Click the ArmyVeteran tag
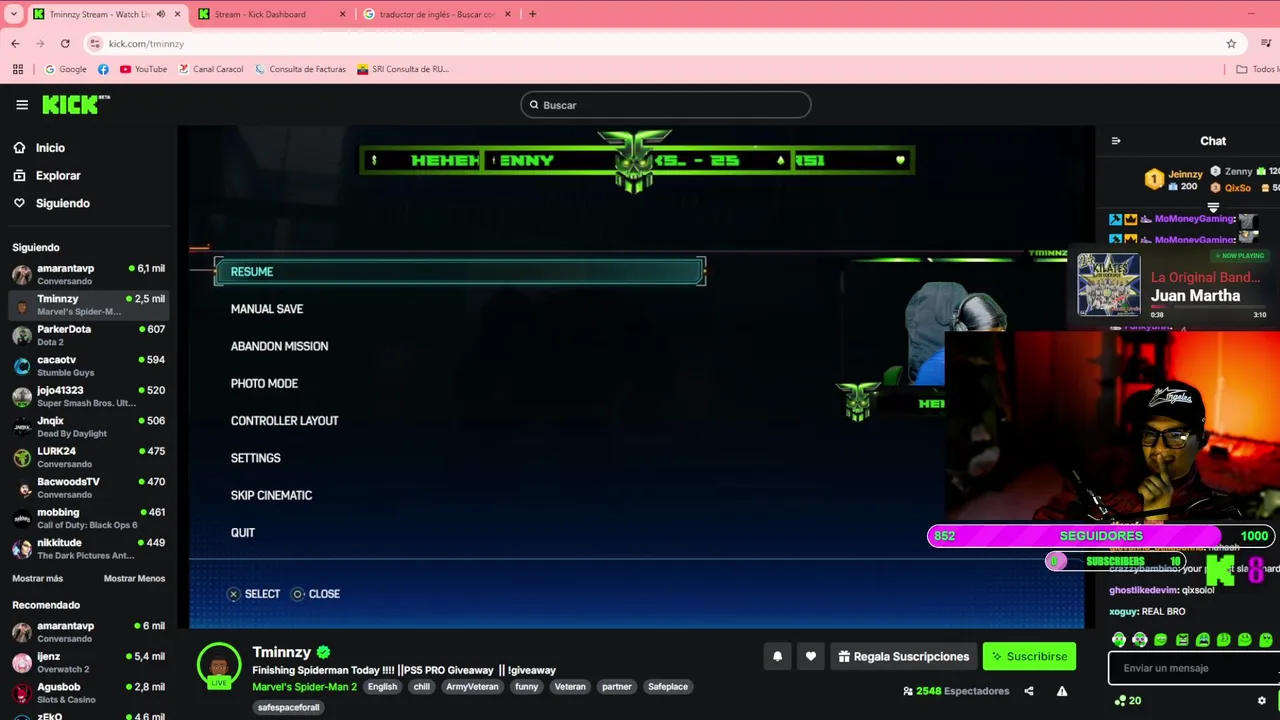The width and height of the screenshot is (1280, 720). 472,687
